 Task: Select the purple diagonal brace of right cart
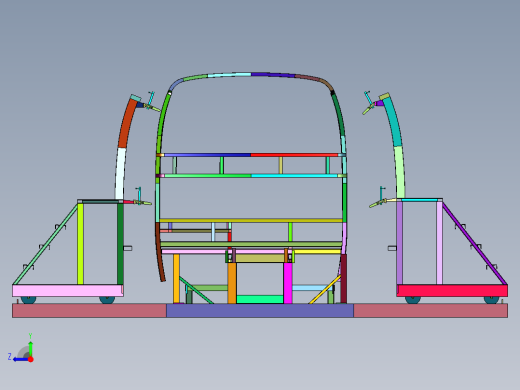pos(475,243)
